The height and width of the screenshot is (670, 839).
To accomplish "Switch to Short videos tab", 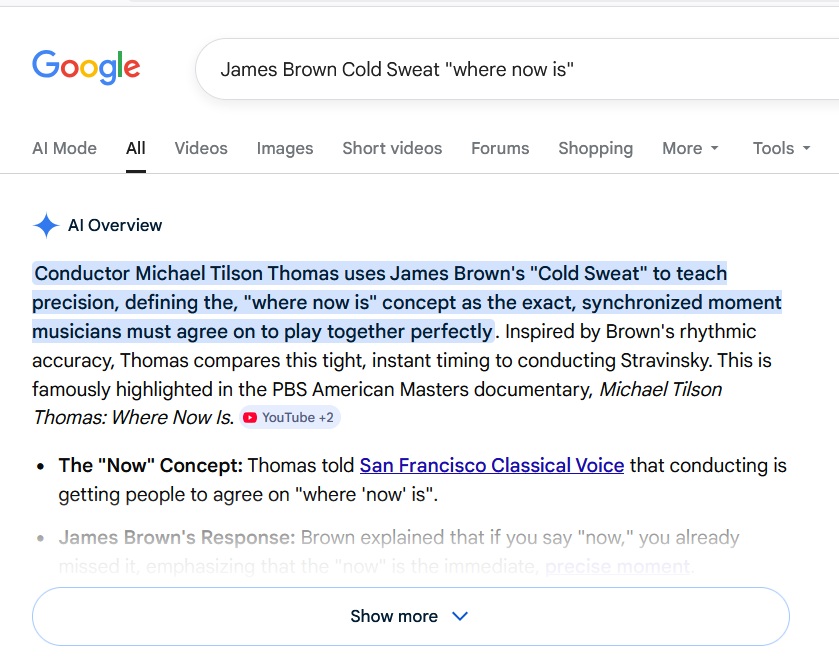I will (392, 148).
